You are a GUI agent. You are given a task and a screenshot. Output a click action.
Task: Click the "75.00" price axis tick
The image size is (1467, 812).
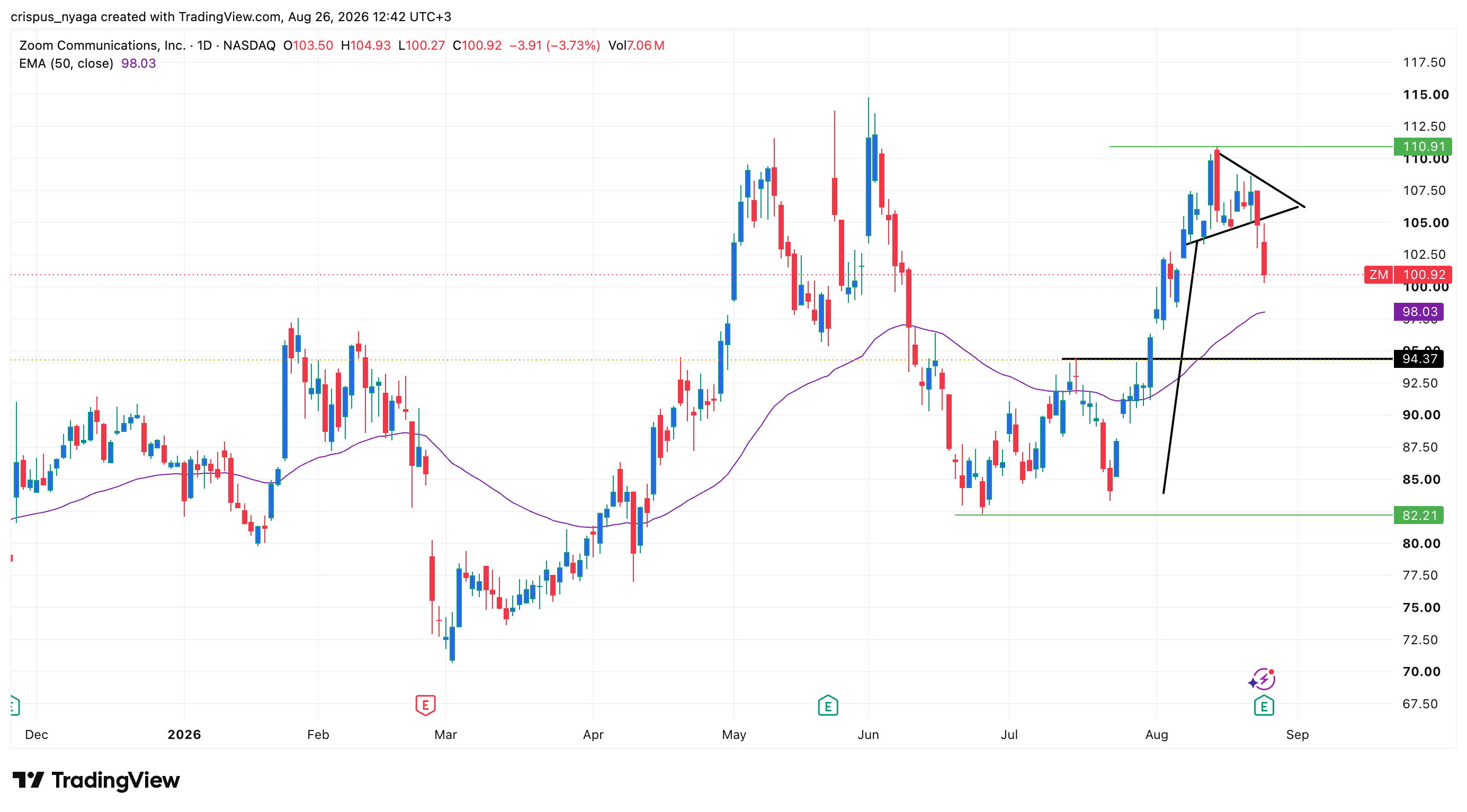(x=1421, y=607)
